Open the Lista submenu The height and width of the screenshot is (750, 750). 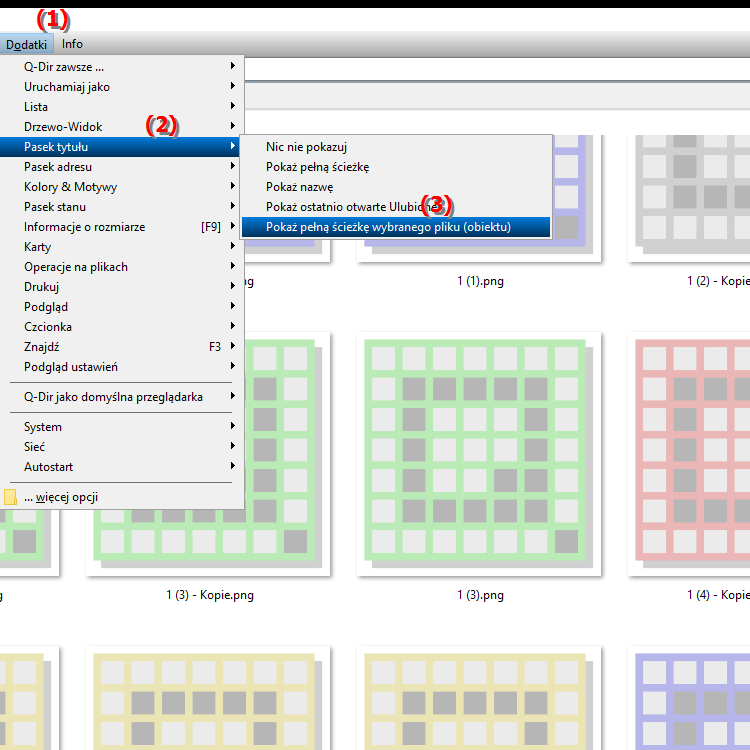click(122, 107)
